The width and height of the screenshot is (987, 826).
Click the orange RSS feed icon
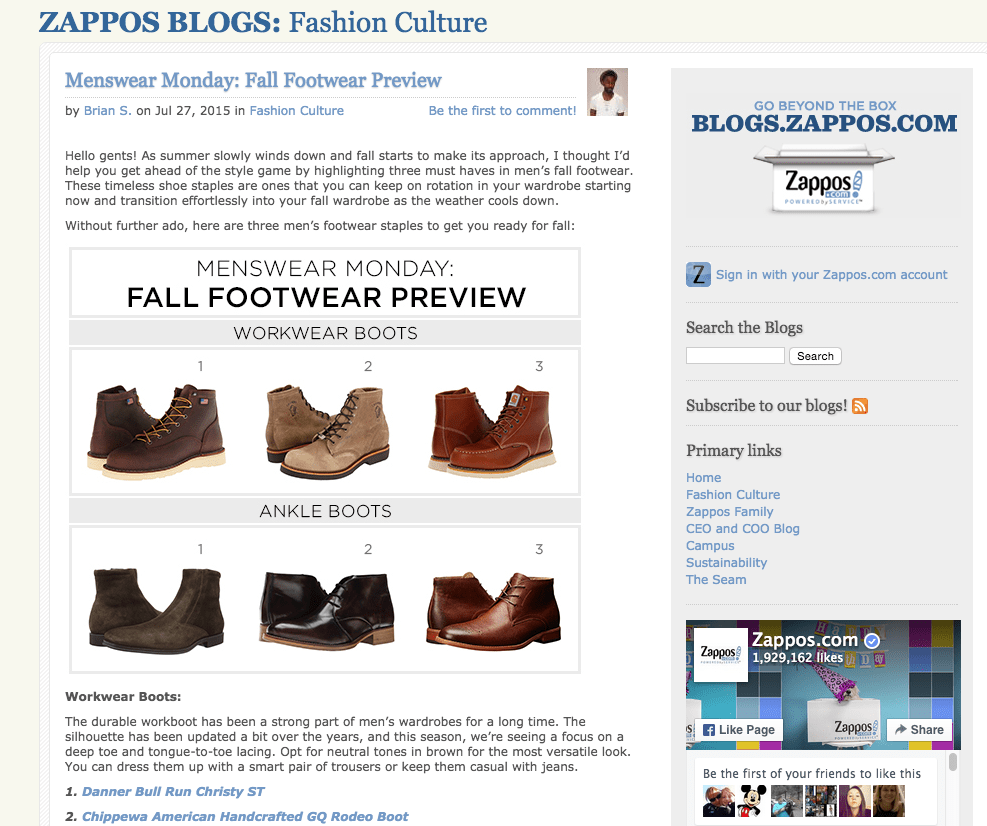(x=860, y=406)
